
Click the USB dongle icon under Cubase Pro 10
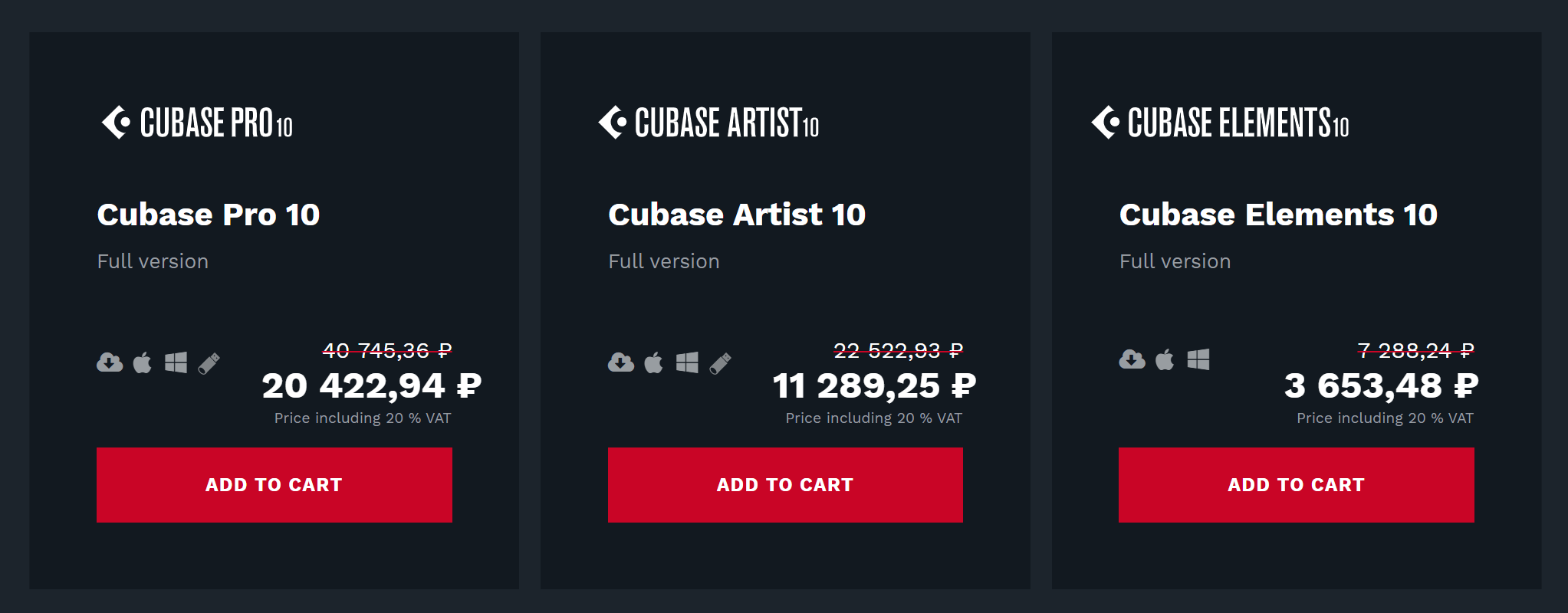[x=209, y=362]
